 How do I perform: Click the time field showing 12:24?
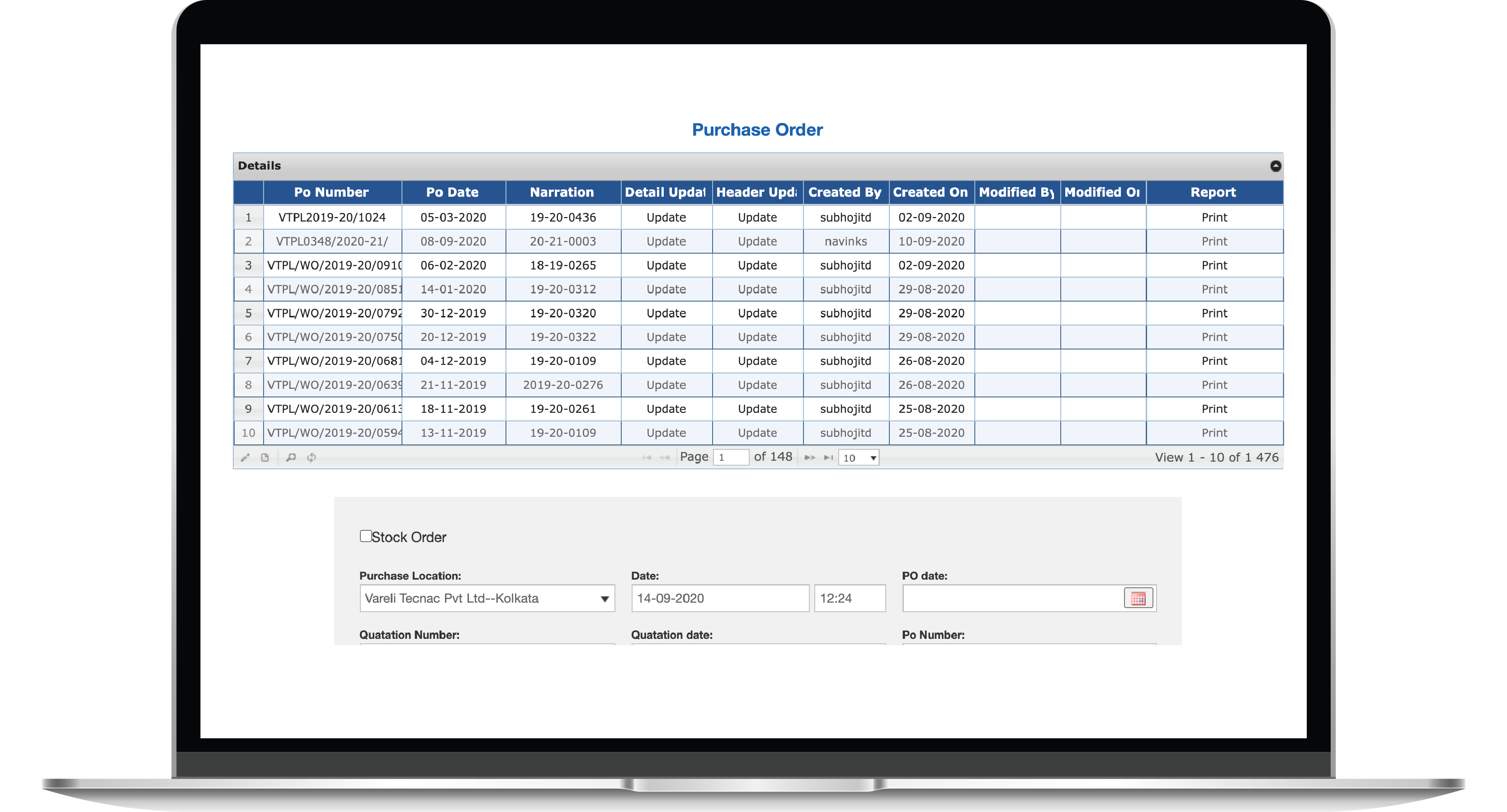(x=850, y=599)
